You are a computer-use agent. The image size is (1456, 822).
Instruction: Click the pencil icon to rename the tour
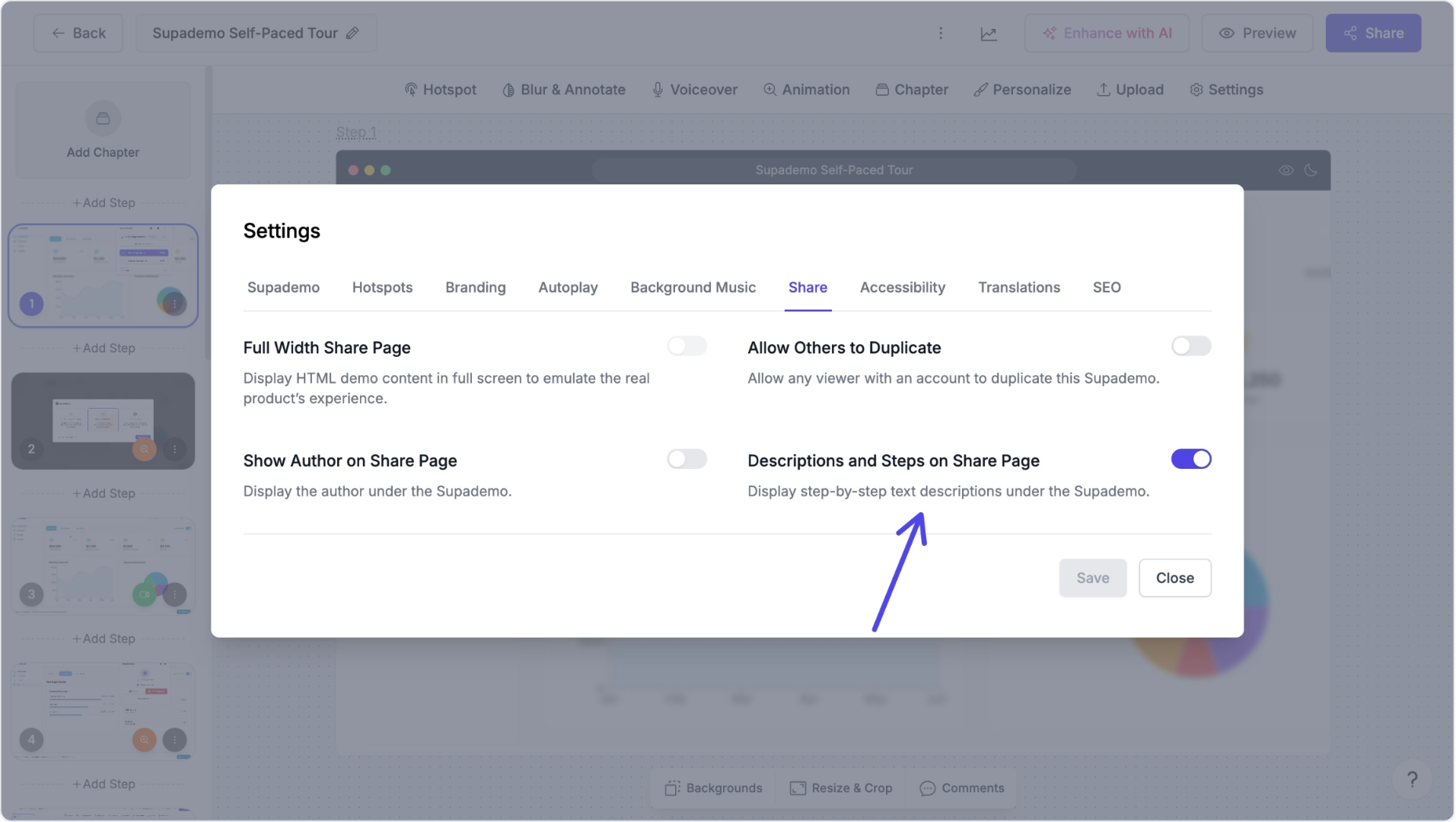click(352, 33)
